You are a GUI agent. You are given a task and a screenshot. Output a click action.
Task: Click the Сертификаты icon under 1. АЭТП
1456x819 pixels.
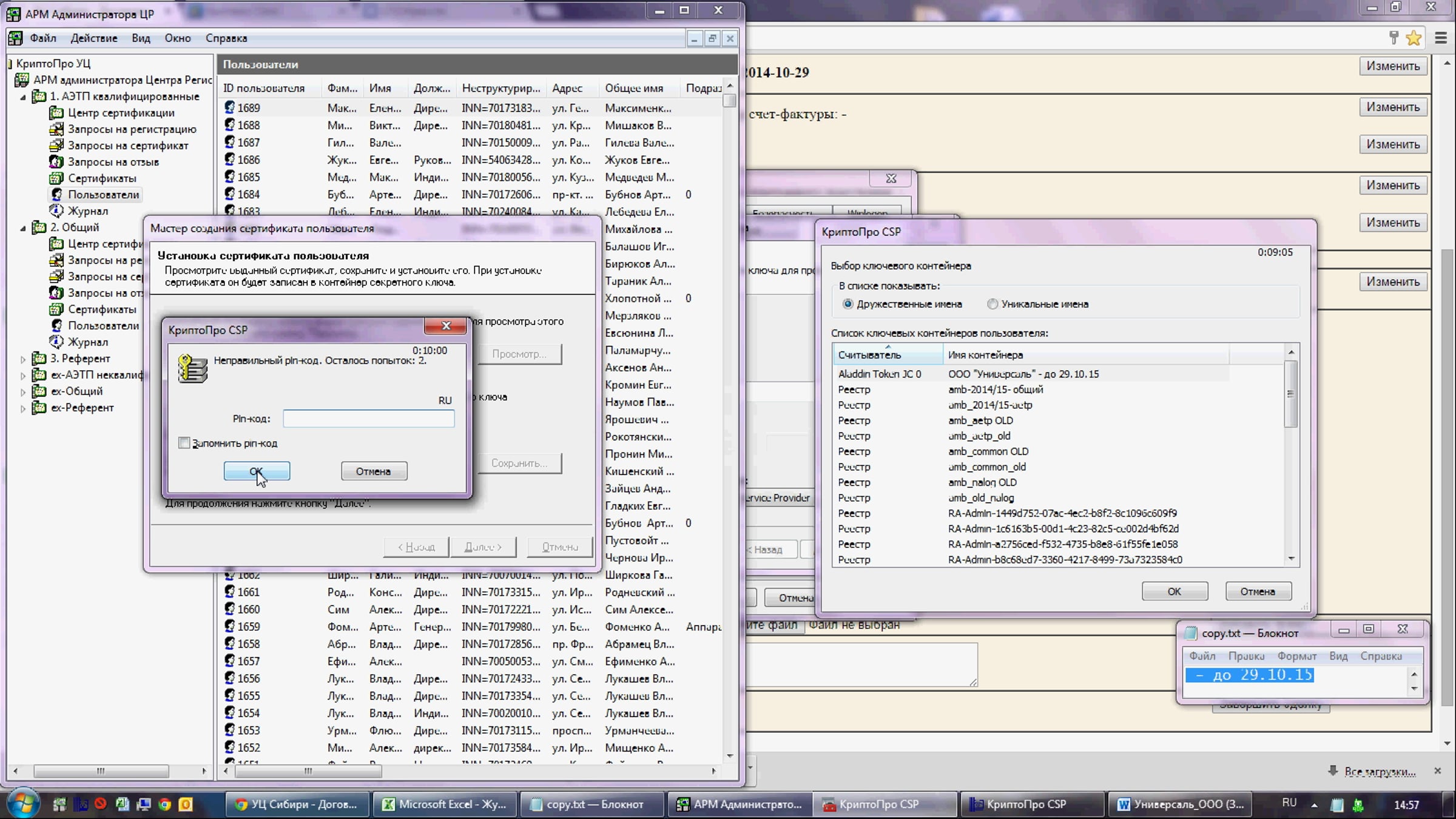point(56,178)
